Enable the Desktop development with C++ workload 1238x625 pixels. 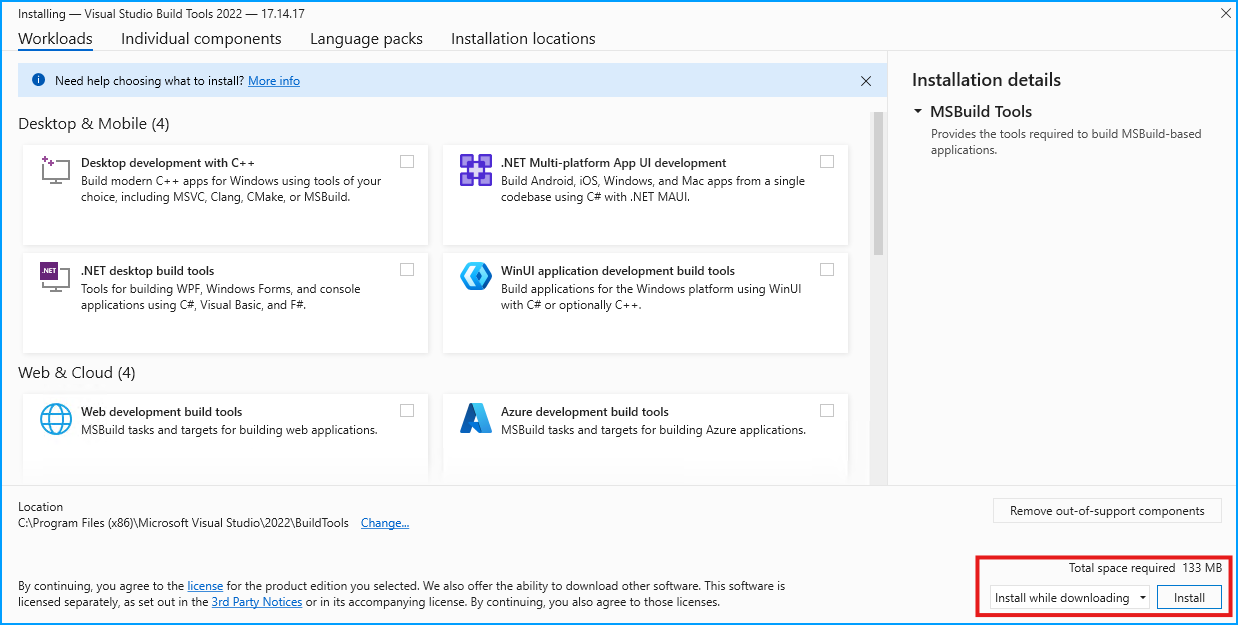tap(407, 160)
